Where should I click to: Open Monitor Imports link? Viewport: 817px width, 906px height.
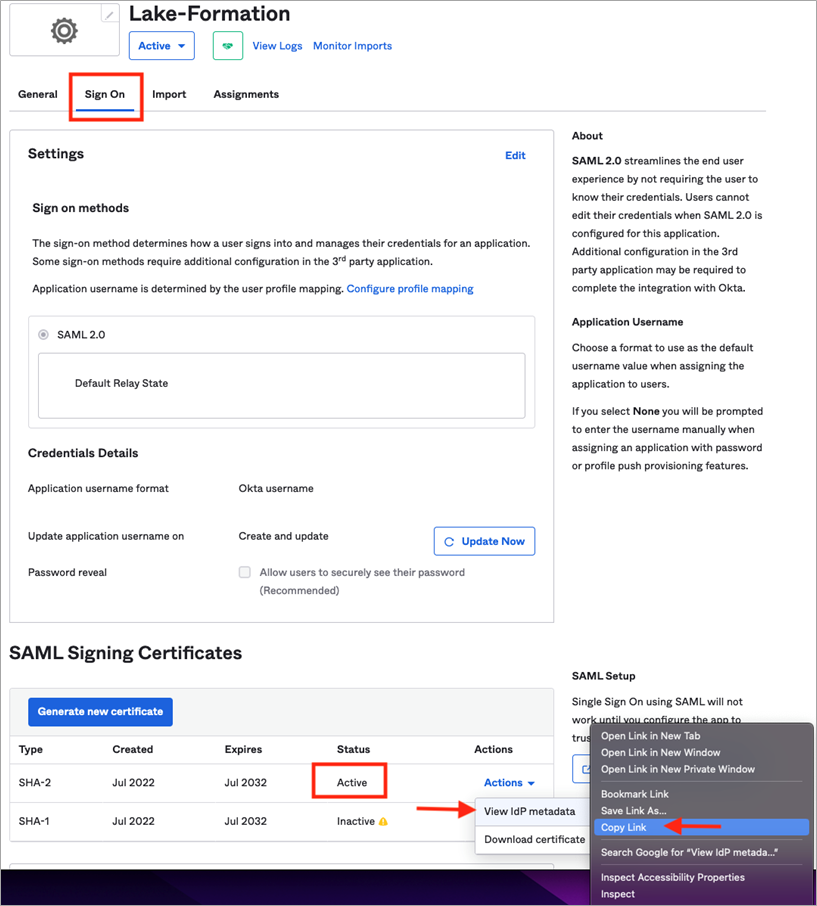click(352, 46)
